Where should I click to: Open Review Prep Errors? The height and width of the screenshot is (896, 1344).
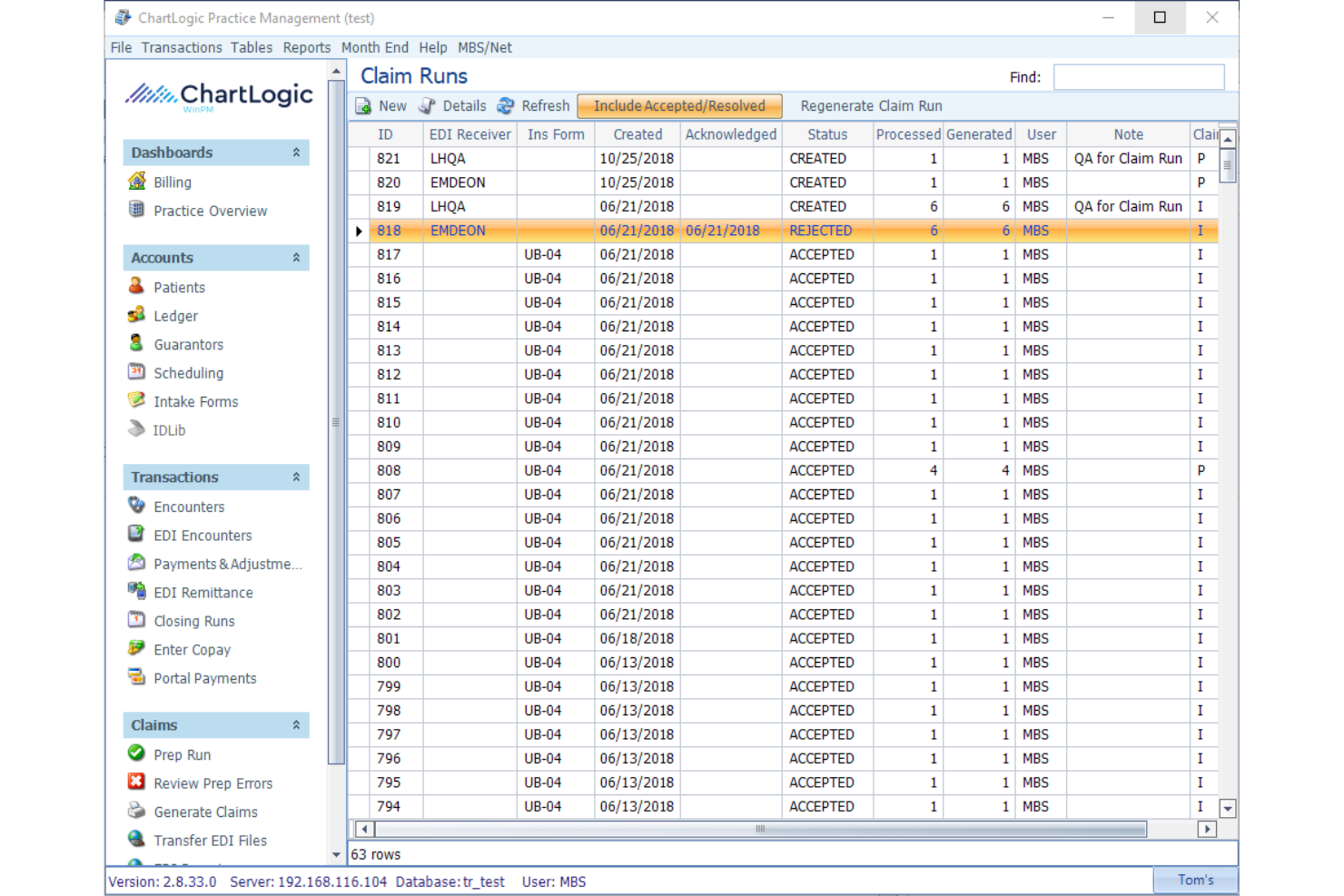tap(213, 783)
